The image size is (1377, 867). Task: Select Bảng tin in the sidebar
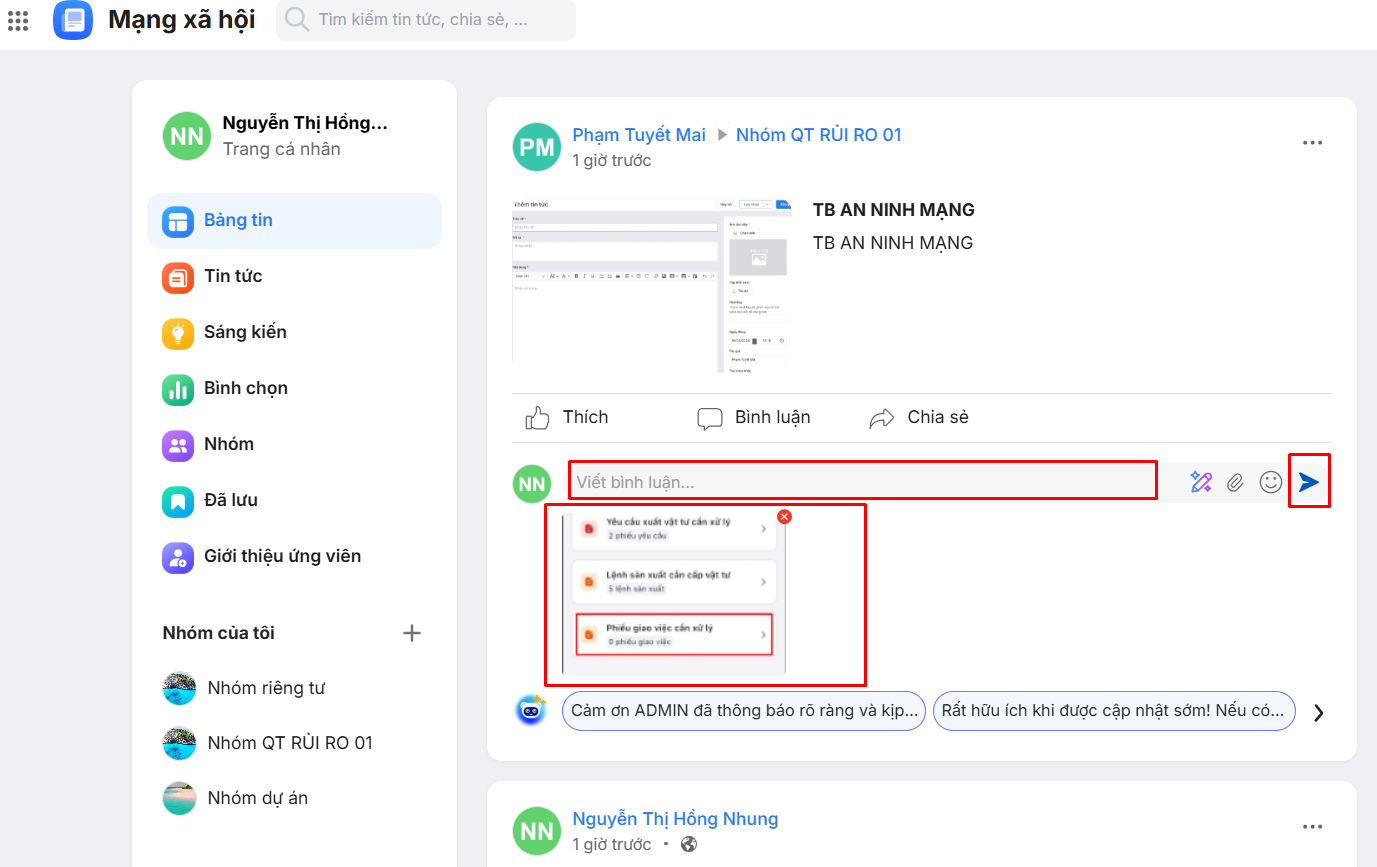click(x=294, y=220)
